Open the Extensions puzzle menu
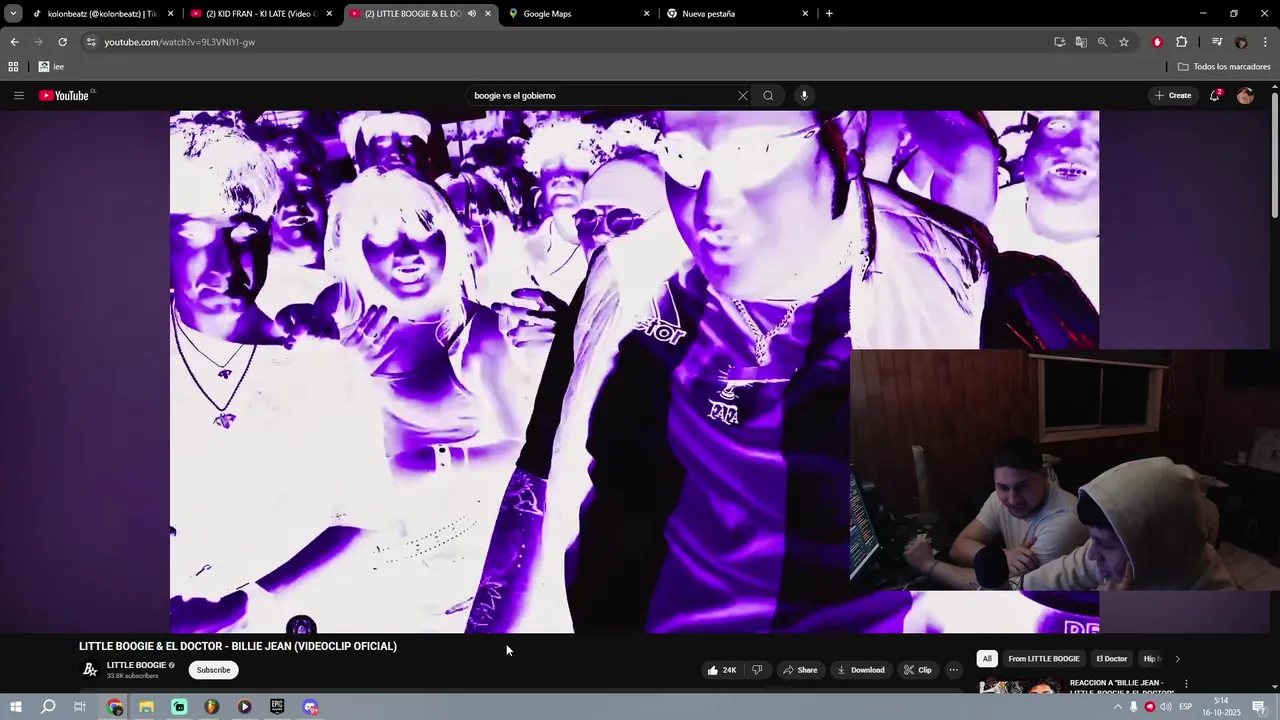 [x=1182, y=42]
